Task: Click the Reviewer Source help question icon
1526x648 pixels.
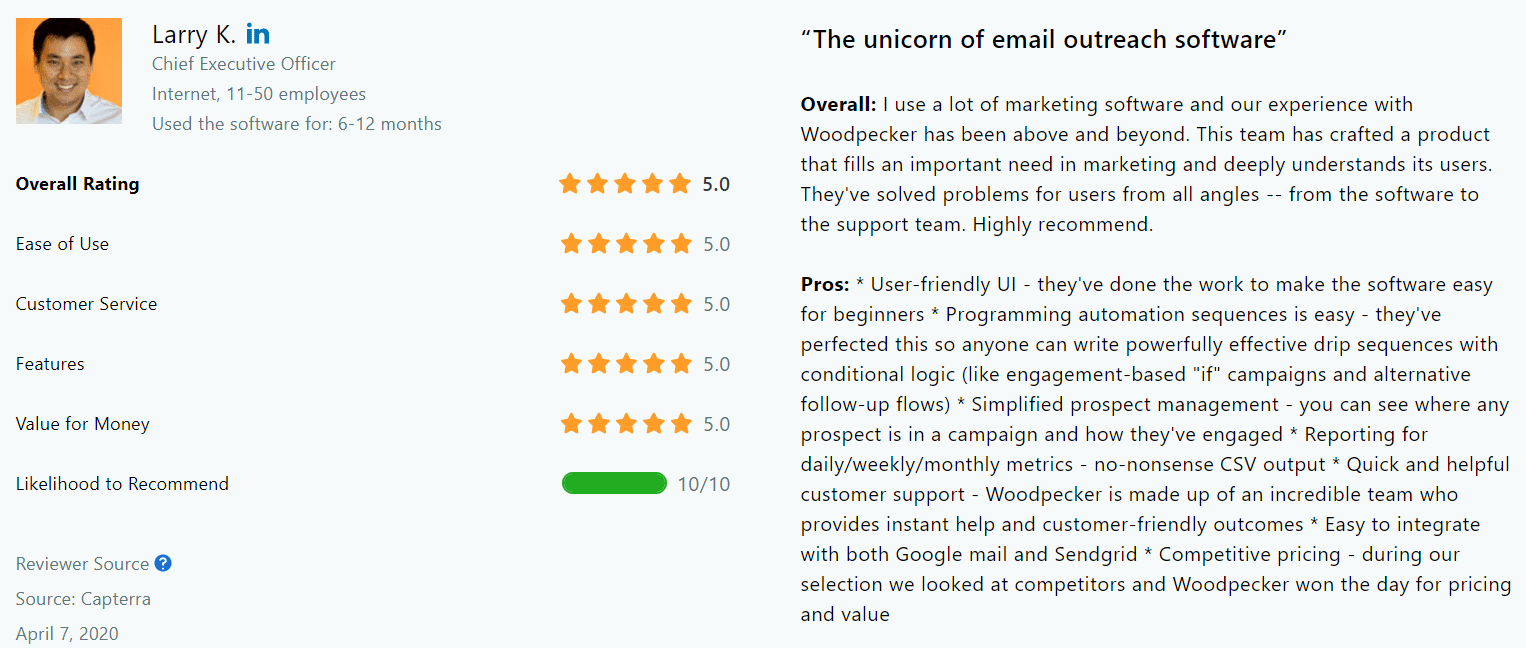Action: click(x=163, y=563)
